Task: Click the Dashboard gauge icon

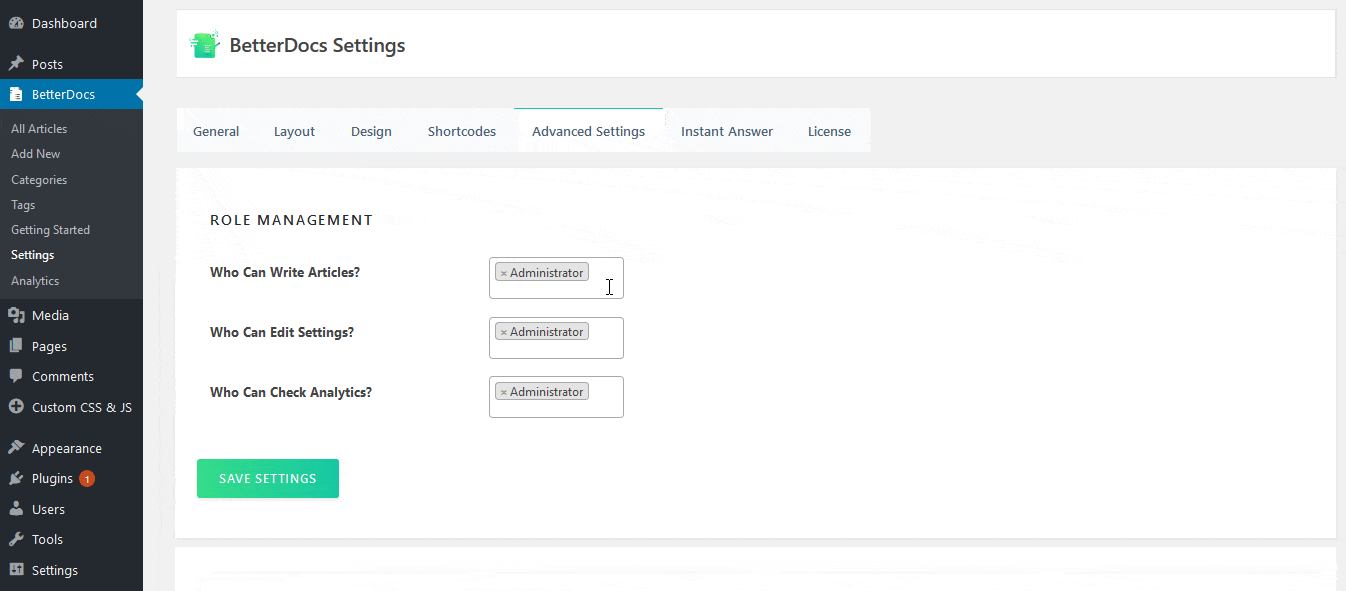Action: pos(16,23)
